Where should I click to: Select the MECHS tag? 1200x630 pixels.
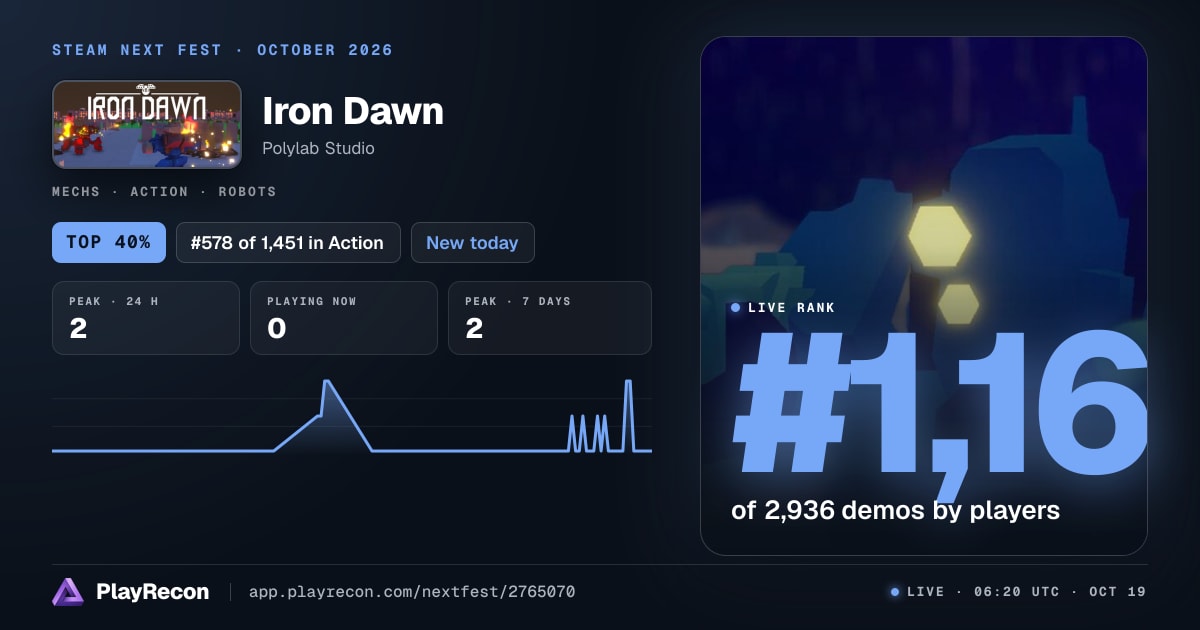(76, 191)
